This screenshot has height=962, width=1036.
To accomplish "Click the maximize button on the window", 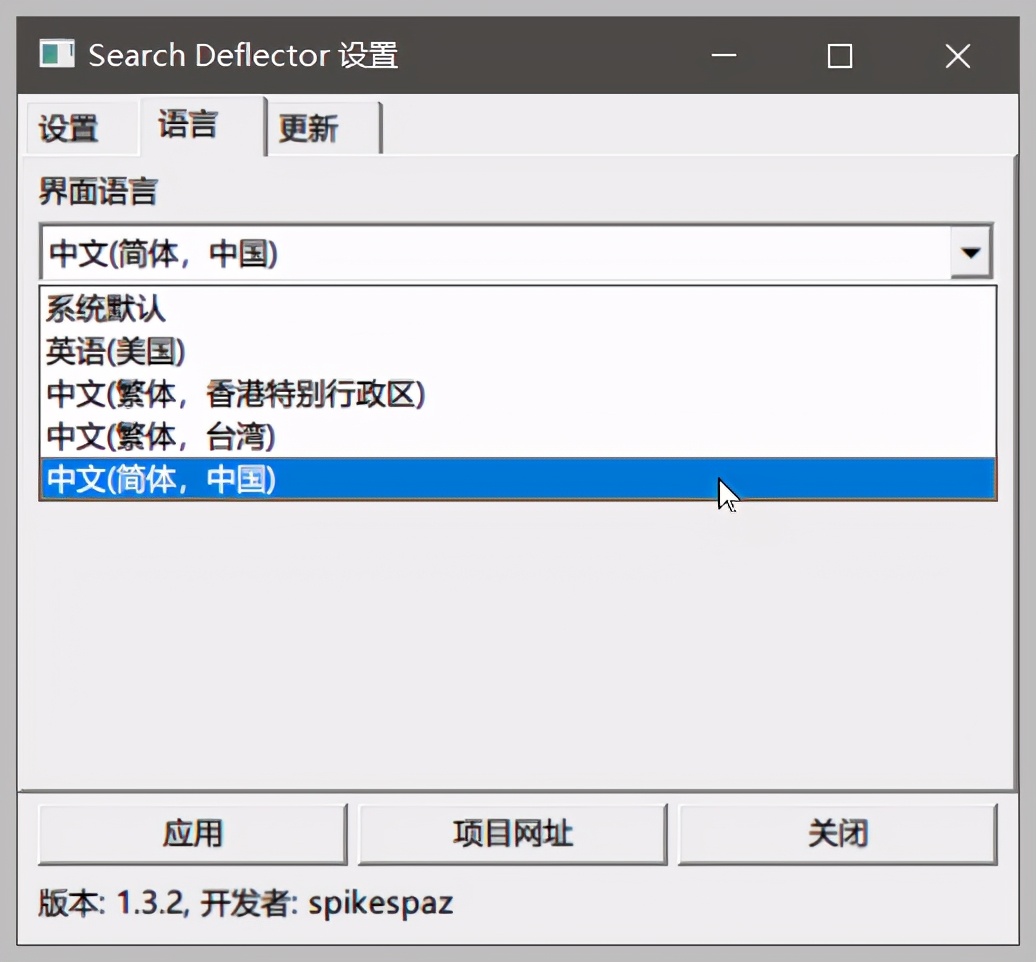I will coord(839,56).
